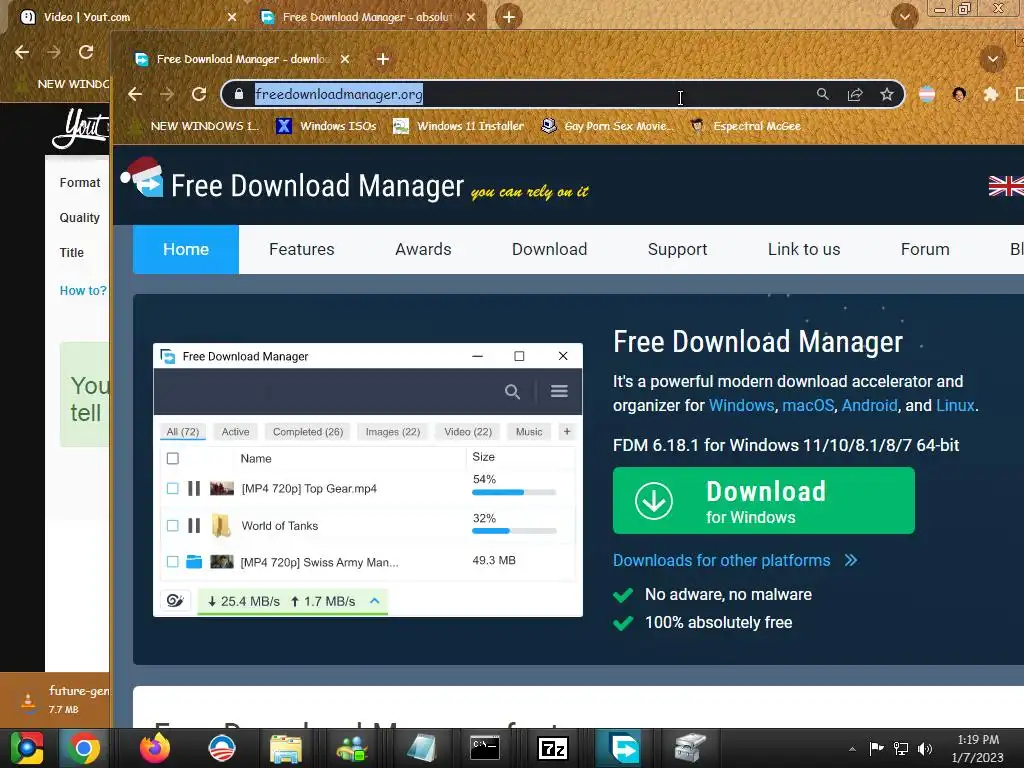Follow the macOS link
Viewport: 1024px width, 768px height.
(808, 406)
